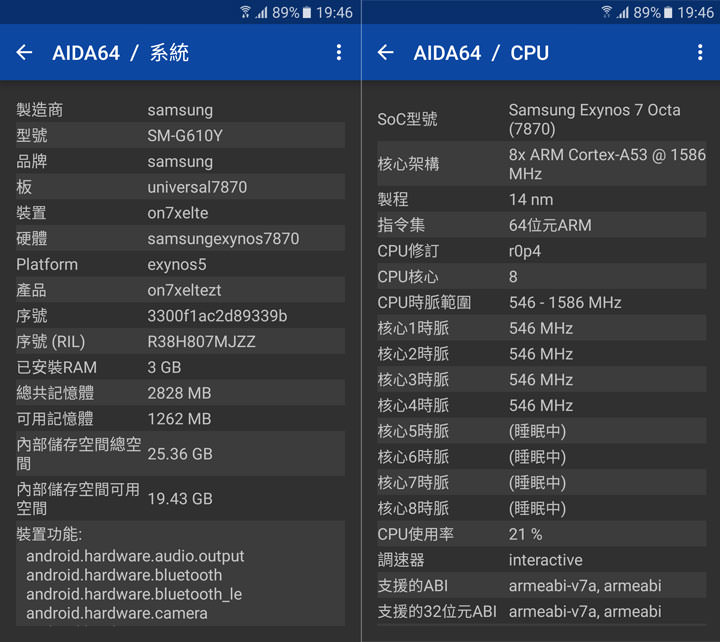Tap the Wi-Fi icon above the CPU screen
Screen dimensions: 720x642
pos(606,12)
